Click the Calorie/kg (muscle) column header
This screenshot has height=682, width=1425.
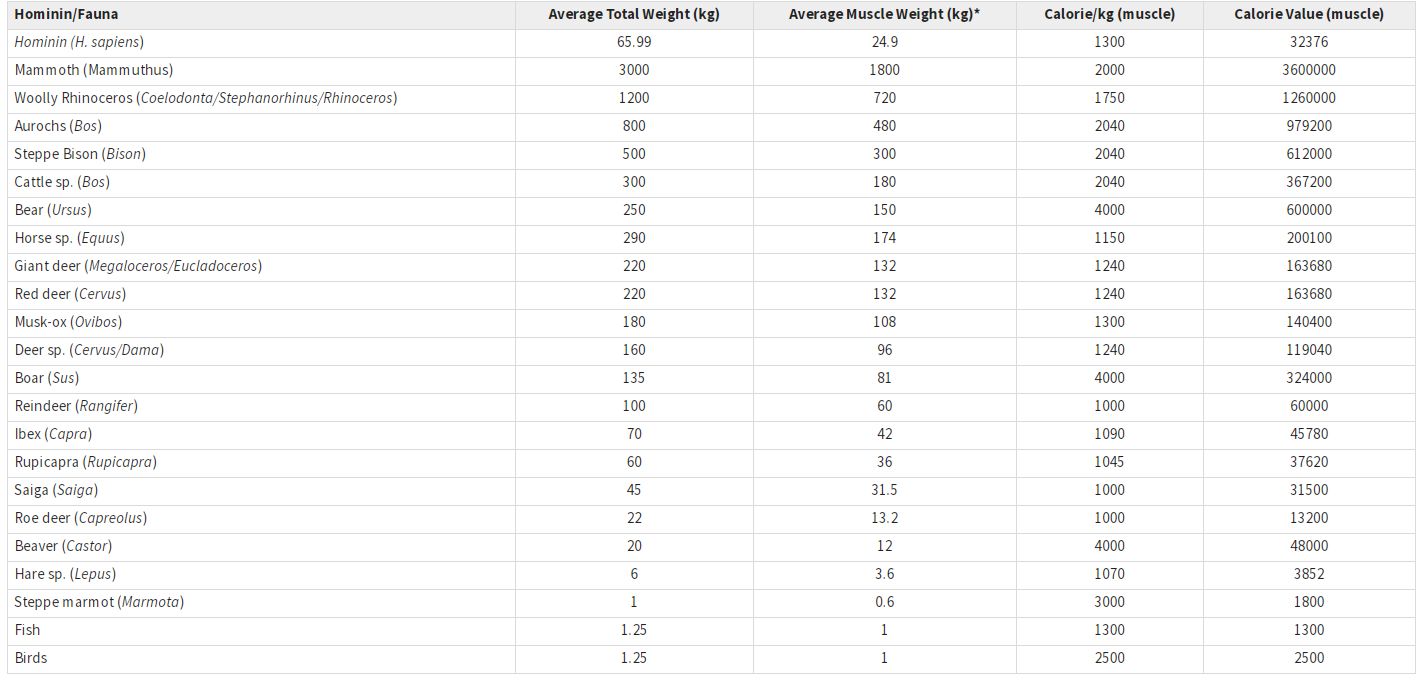(1109, 14)
